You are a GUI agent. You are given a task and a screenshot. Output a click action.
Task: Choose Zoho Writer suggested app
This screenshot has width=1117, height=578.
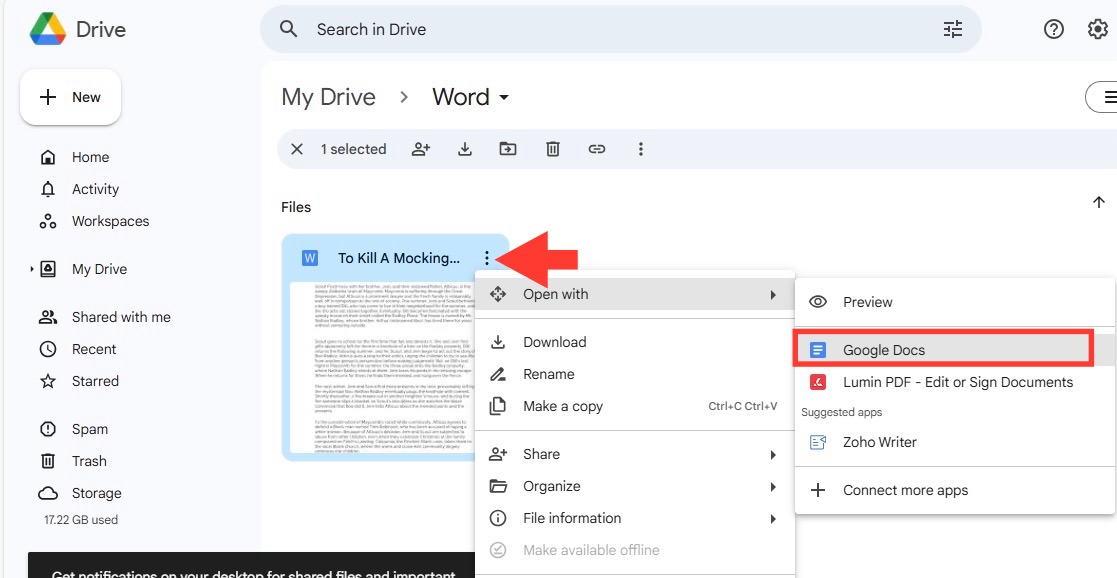[955, 442]
